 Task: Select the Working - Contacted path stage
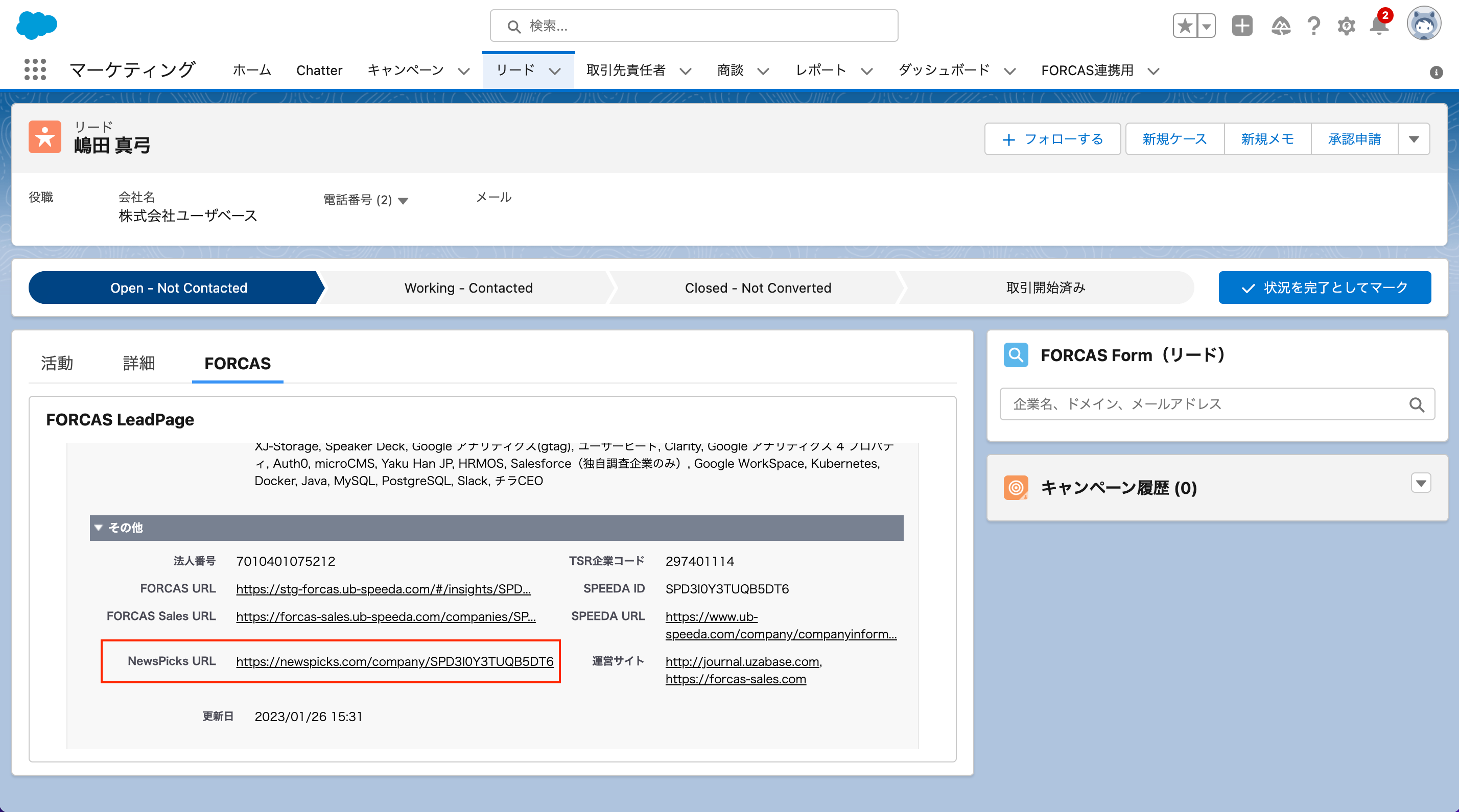pos(468,288)
